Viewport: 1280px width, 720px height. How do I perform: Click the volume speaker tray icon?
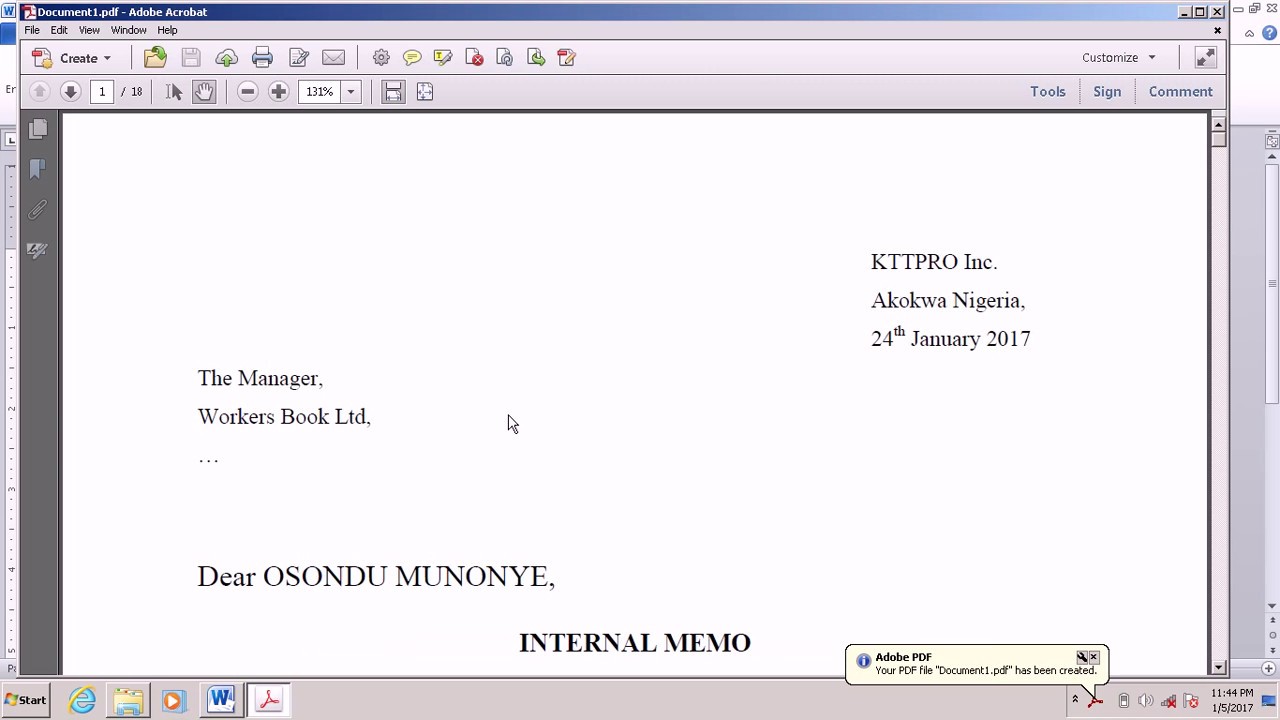(1146, 701)
